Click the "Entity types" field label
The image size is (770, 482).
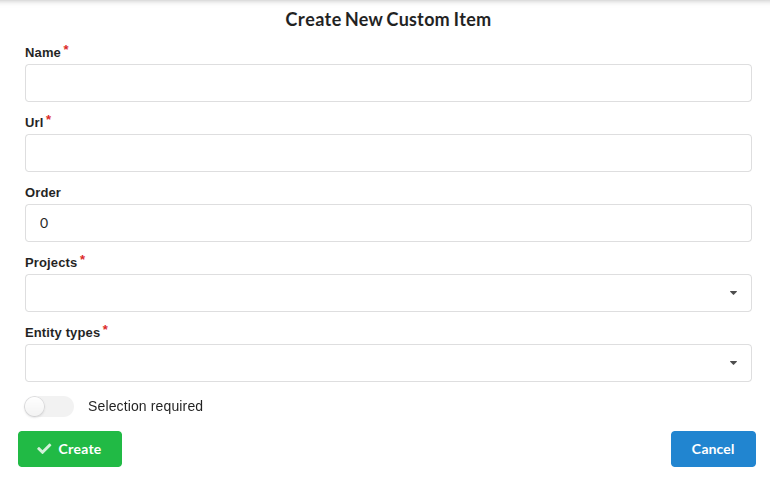tap(62, 332)
